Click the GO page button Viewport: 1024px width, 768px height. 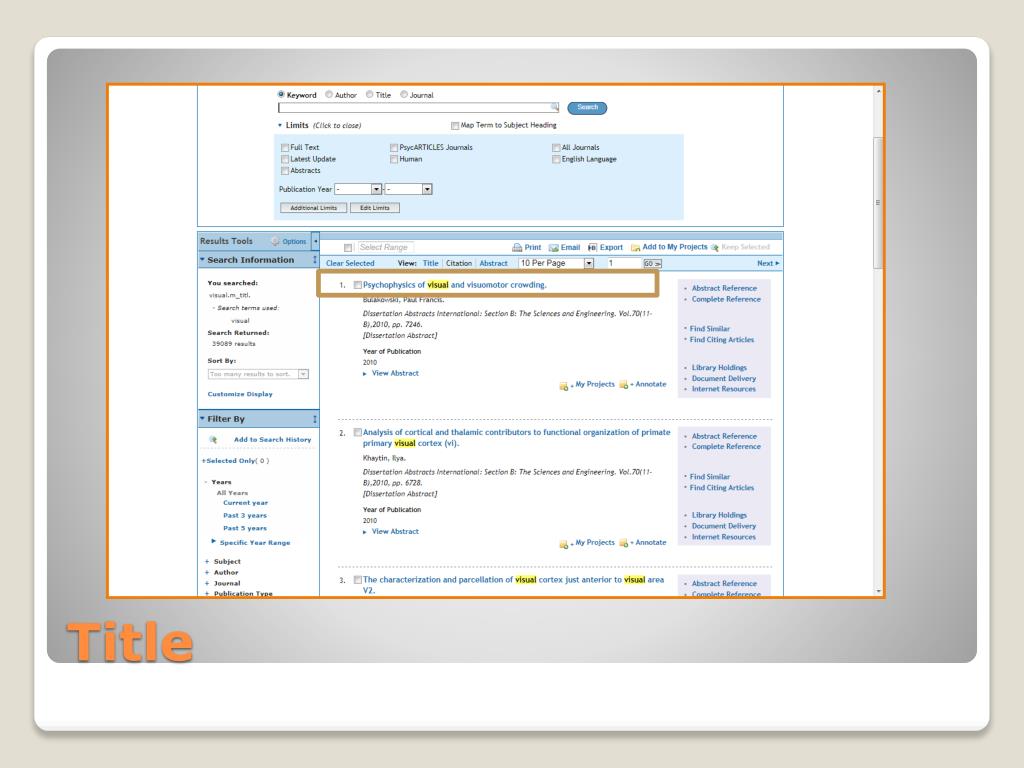(652, 264)
